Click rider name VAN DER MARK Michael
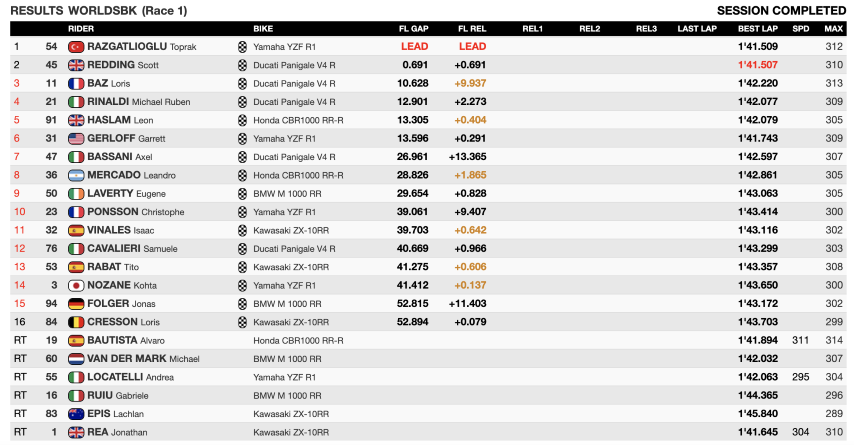854x445 pixels. [143, 359]
